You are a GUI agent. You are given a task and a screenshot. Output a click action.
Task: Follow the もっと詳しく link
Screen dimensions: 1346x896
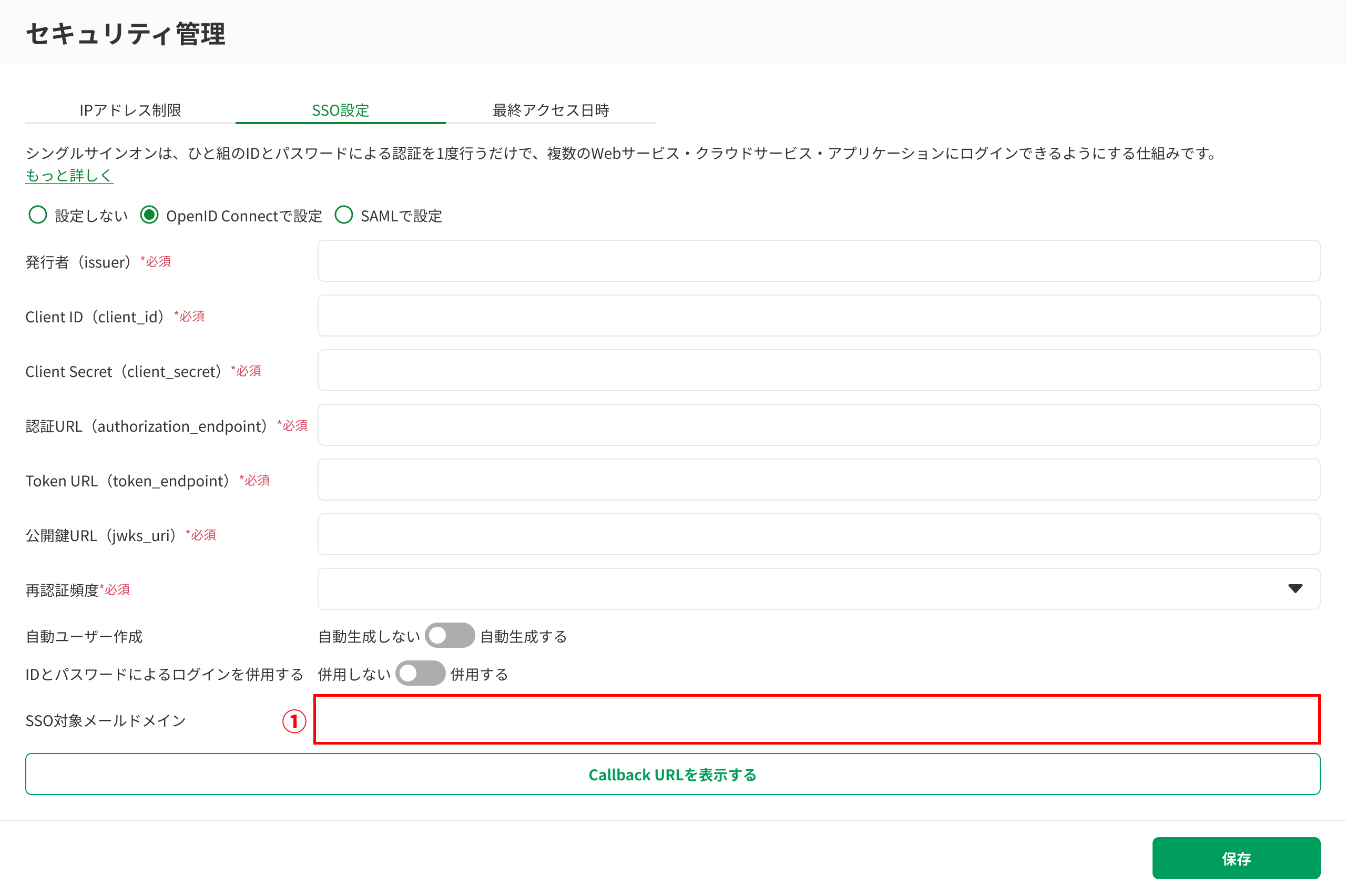coord(69,175)
